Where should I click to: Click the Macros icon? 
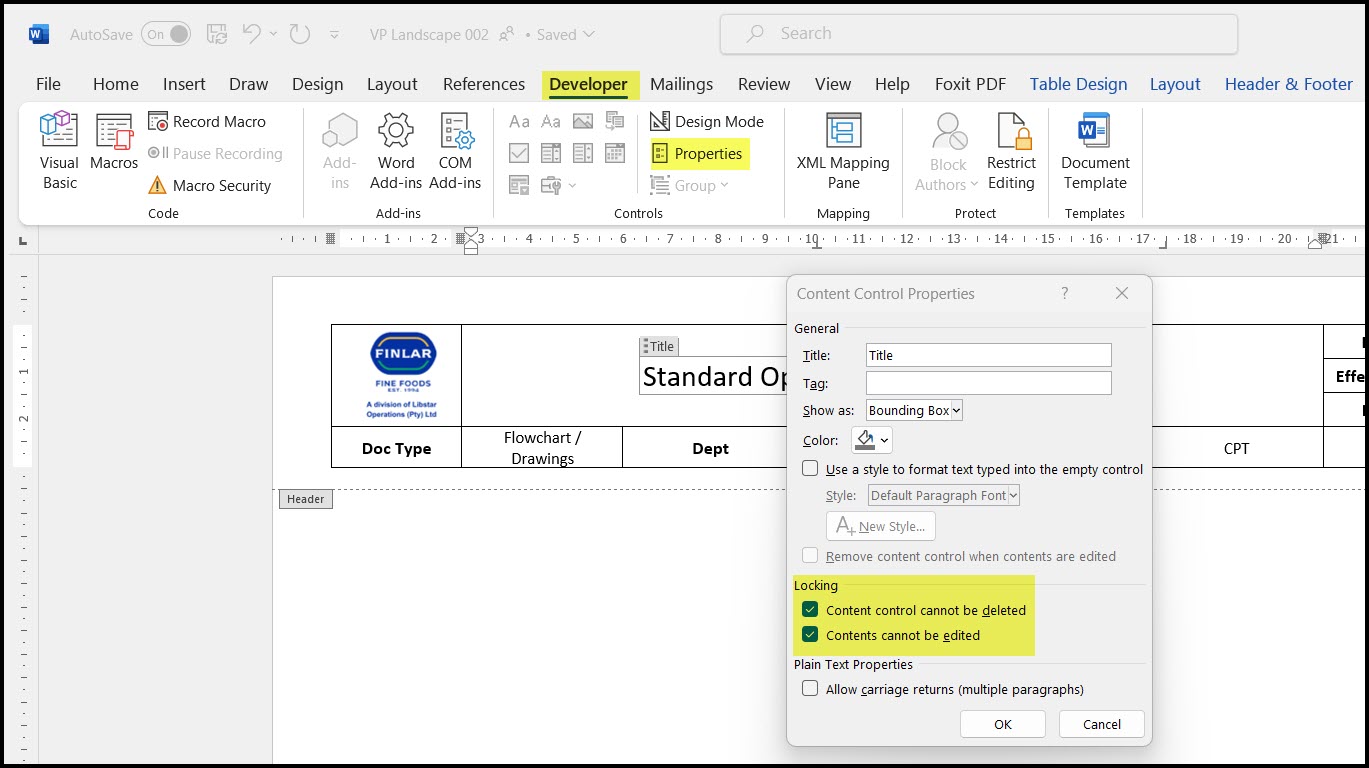114,142
